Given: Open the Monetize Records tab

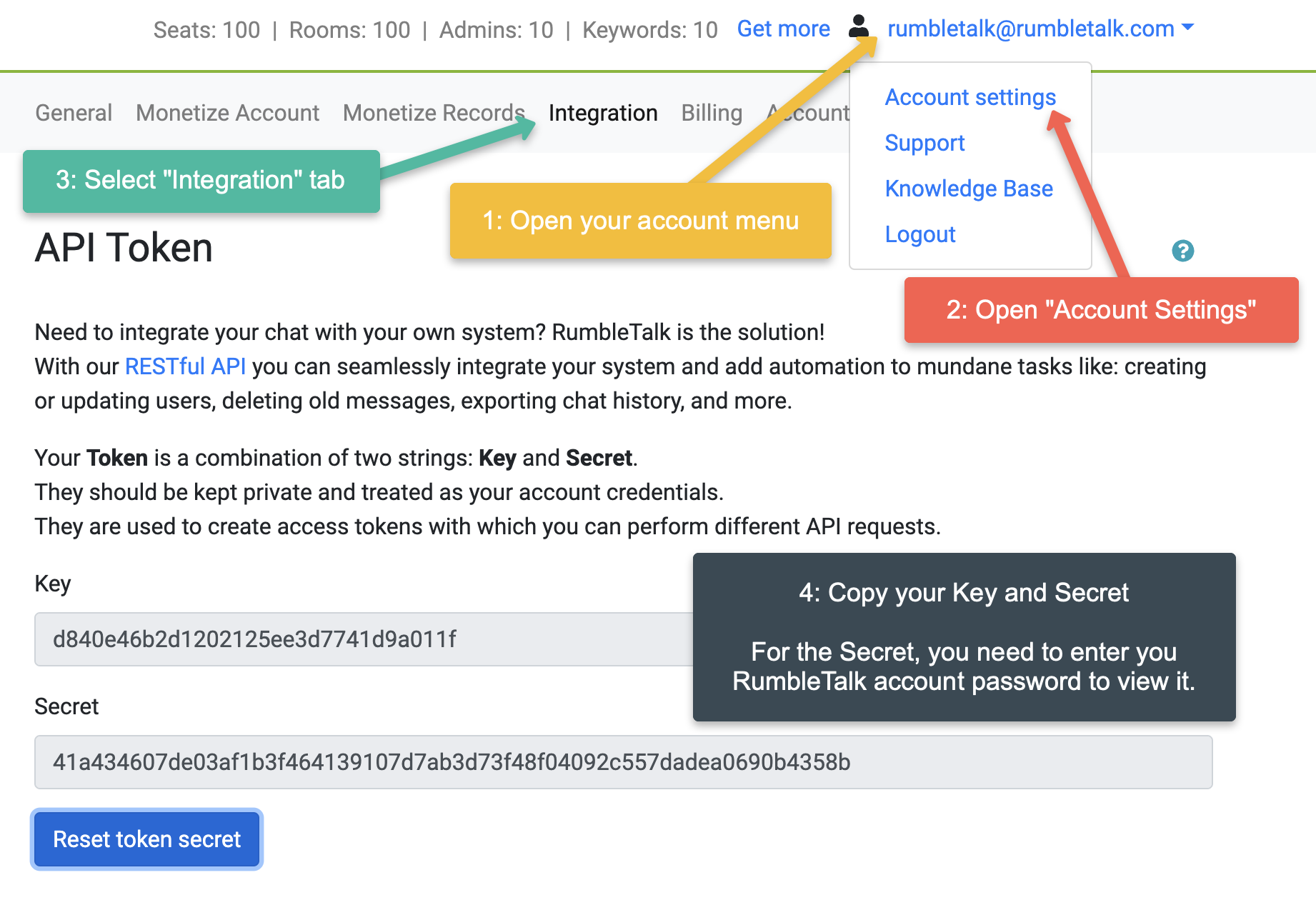Looking at the screenshot, I should 433,113.
